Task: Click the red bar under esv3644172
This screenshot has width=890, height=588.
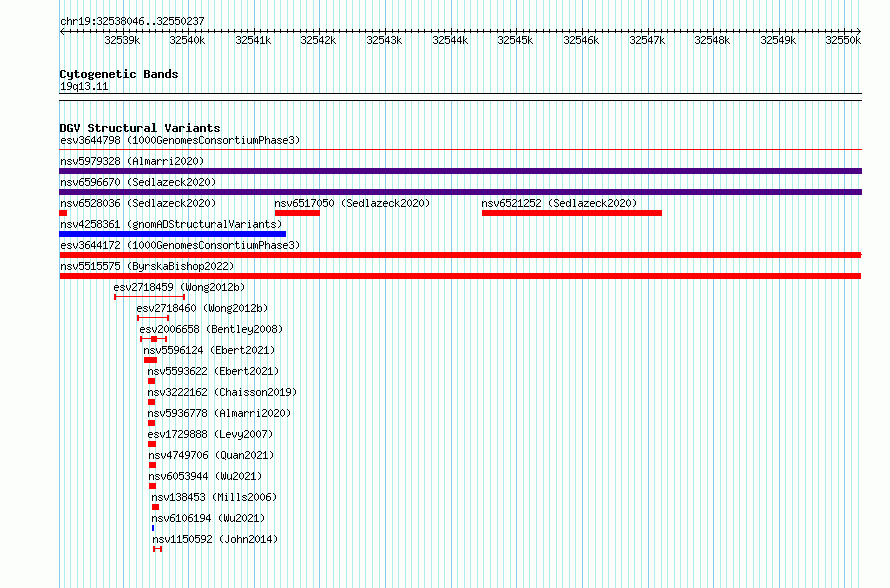Action: tap(460, 255)
